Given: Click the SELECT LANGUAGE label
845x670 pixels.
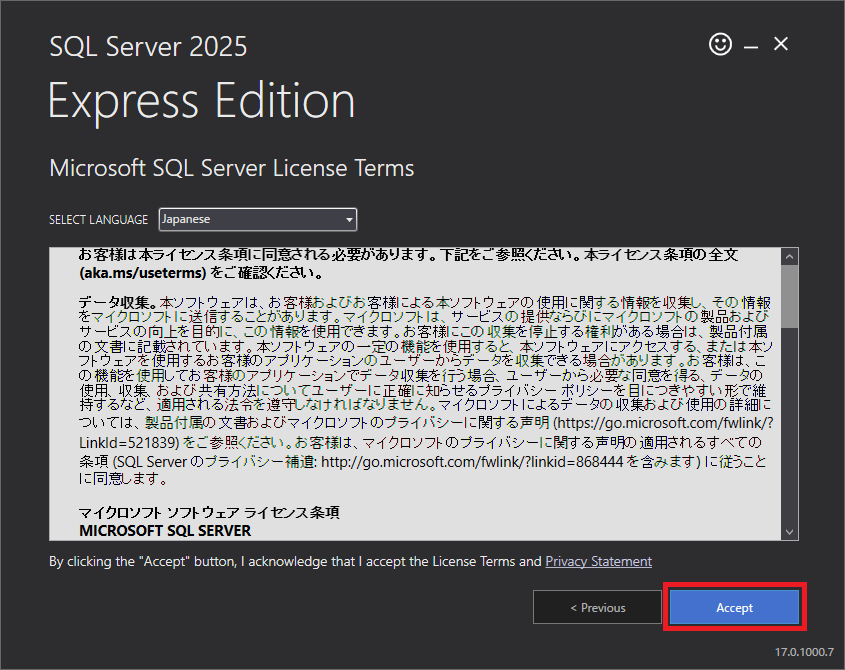Looking at the screenshot, I should pos(99,220).
